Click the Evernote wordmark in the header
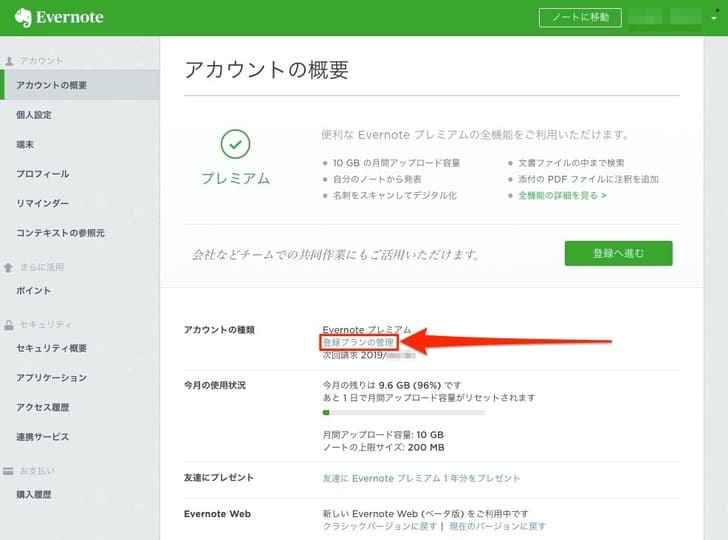Image resolution: width=728 pixels, height=540 pixels. (70, 18)
